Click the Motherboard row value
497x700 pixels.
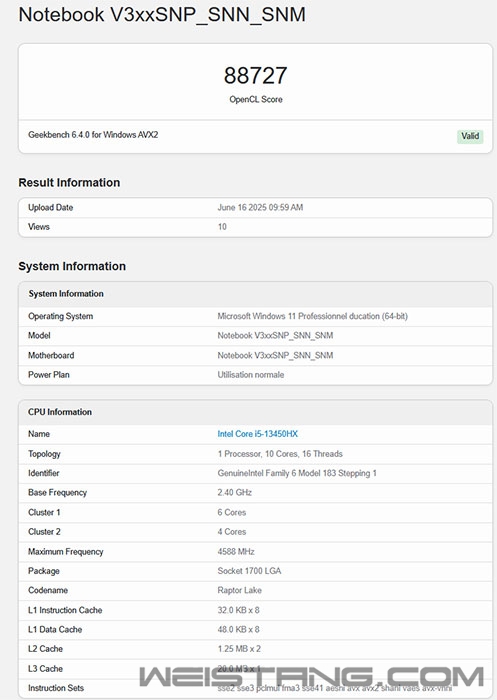point(275,355)
